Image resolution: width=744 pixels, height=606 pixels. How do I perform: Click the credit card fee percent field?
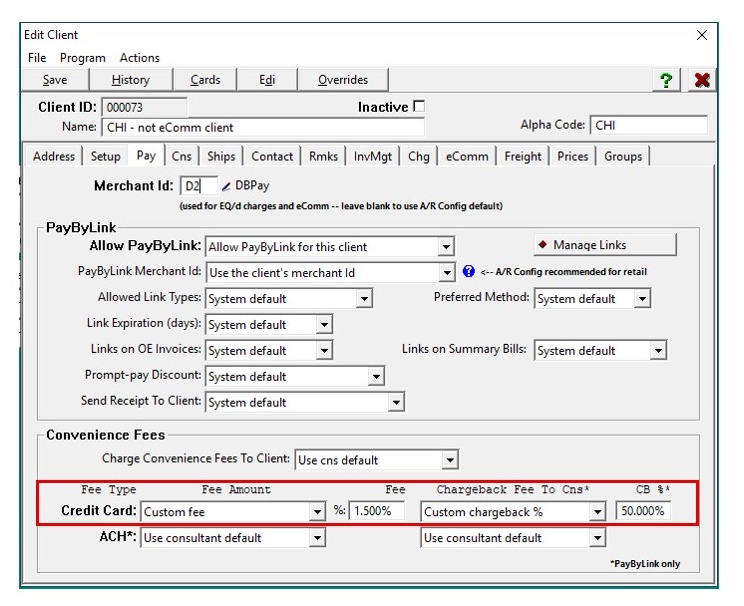377,511
